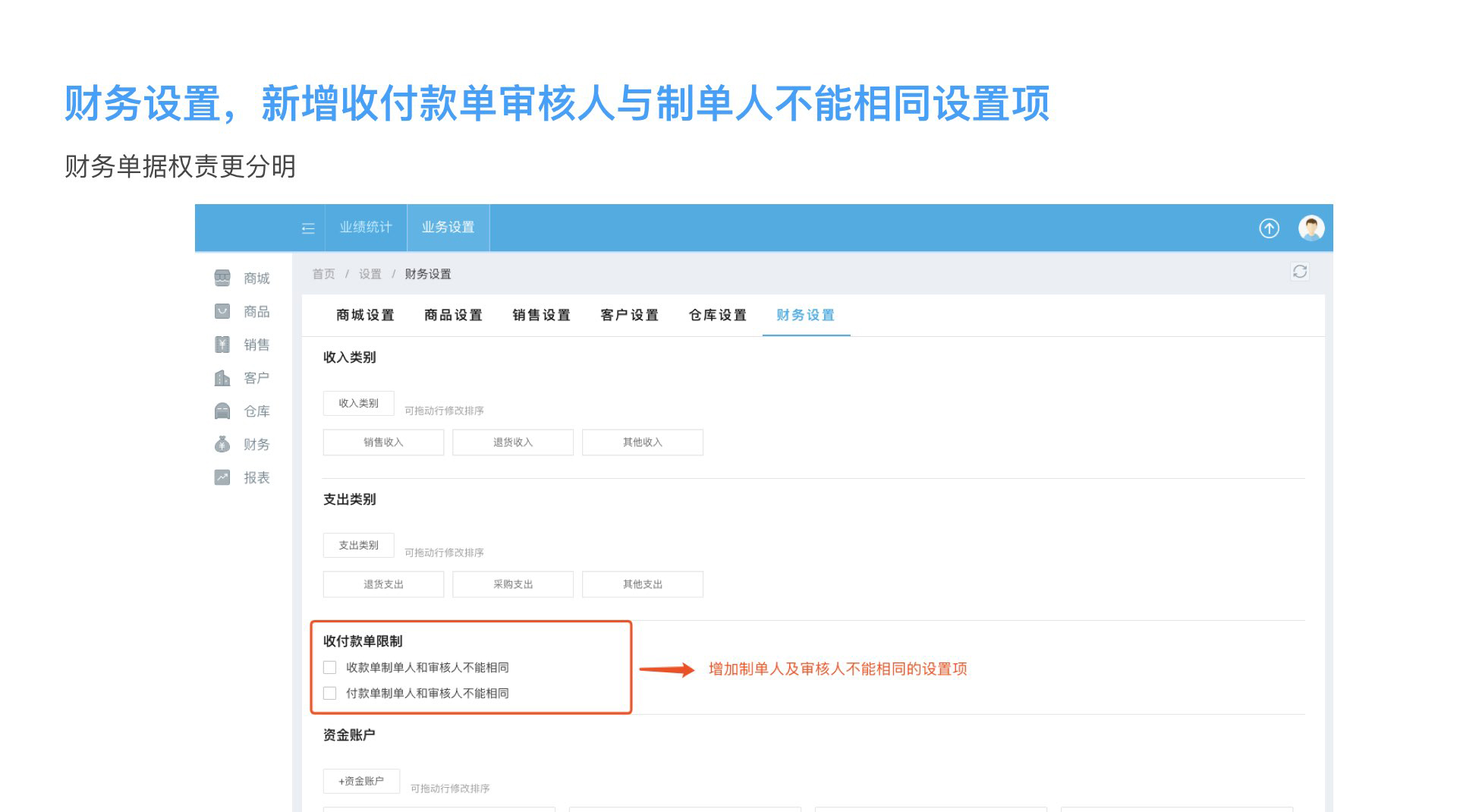Click the 收入类别 add button
Image resolution: width=1457 pixels, height=812 pixels.
click(358, 403)
